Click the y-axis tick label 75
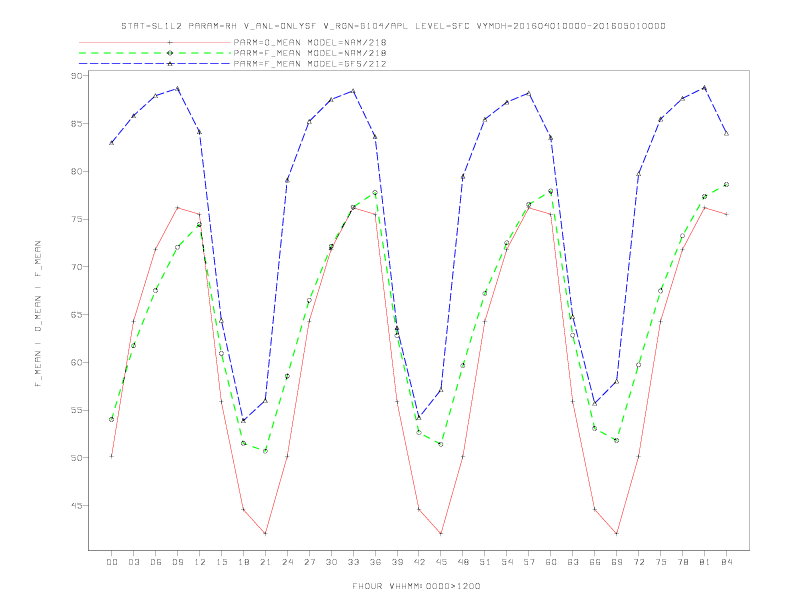This screenshot has height=612, width=792. 76,220
